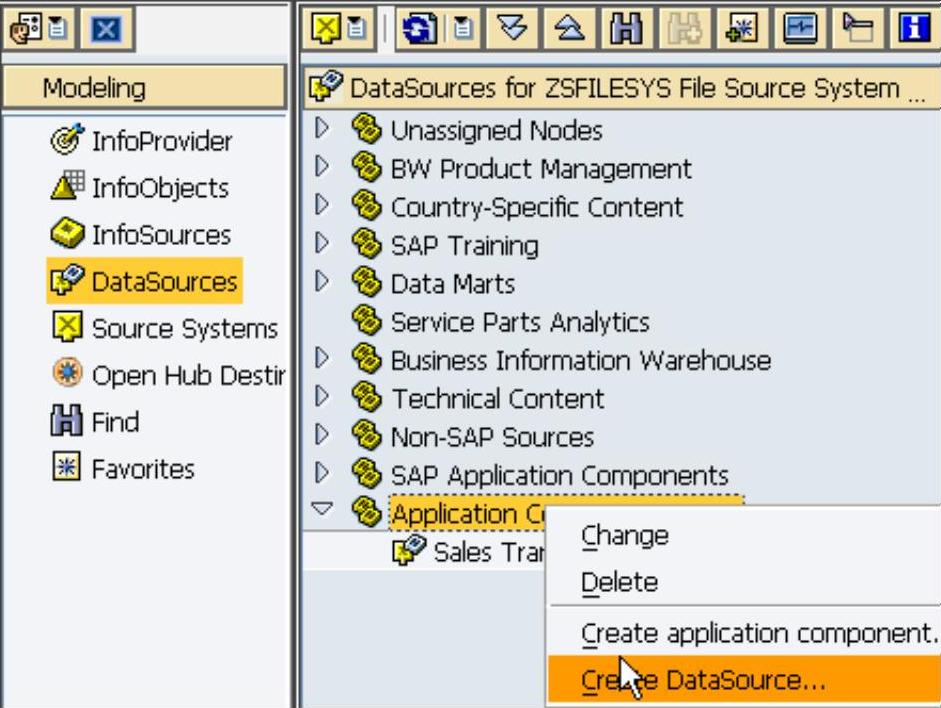
Task: Select the Service Parts Analytics node
Action: coord(519,322)
